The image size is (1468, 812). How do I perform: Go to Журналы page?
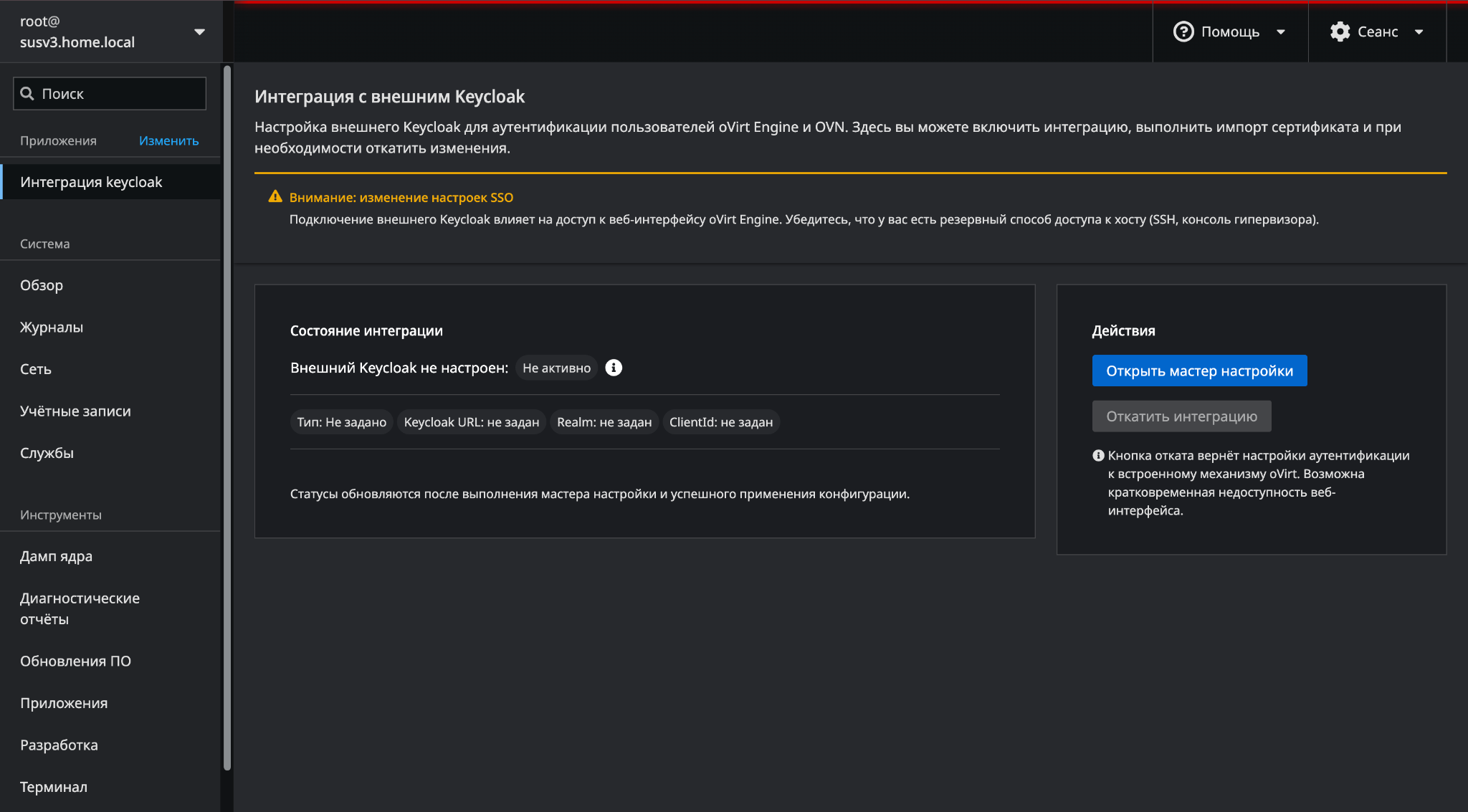tap(52, 328)
